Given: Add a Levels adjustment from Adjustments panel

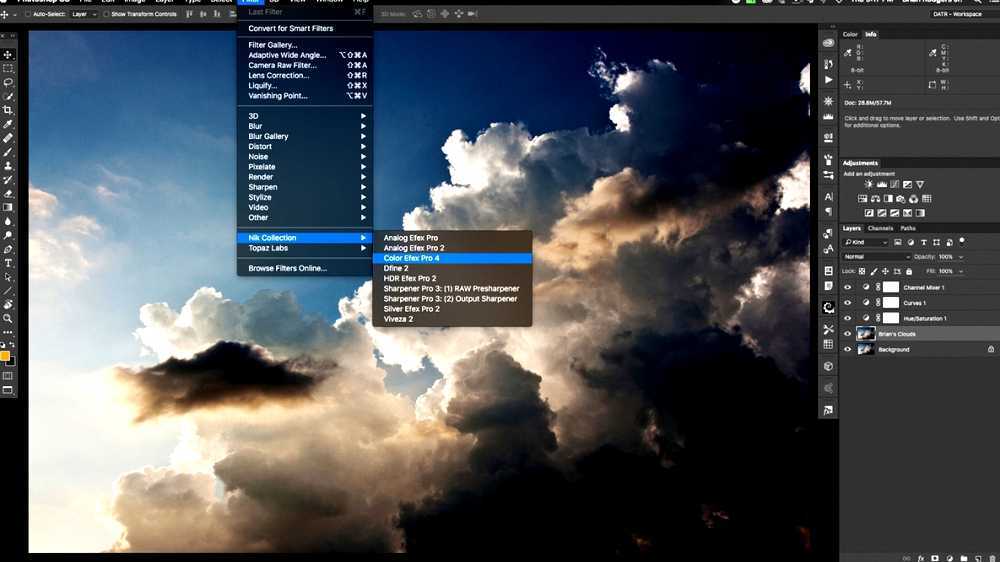Looking at the screenshot, I should tap(881, 184).
